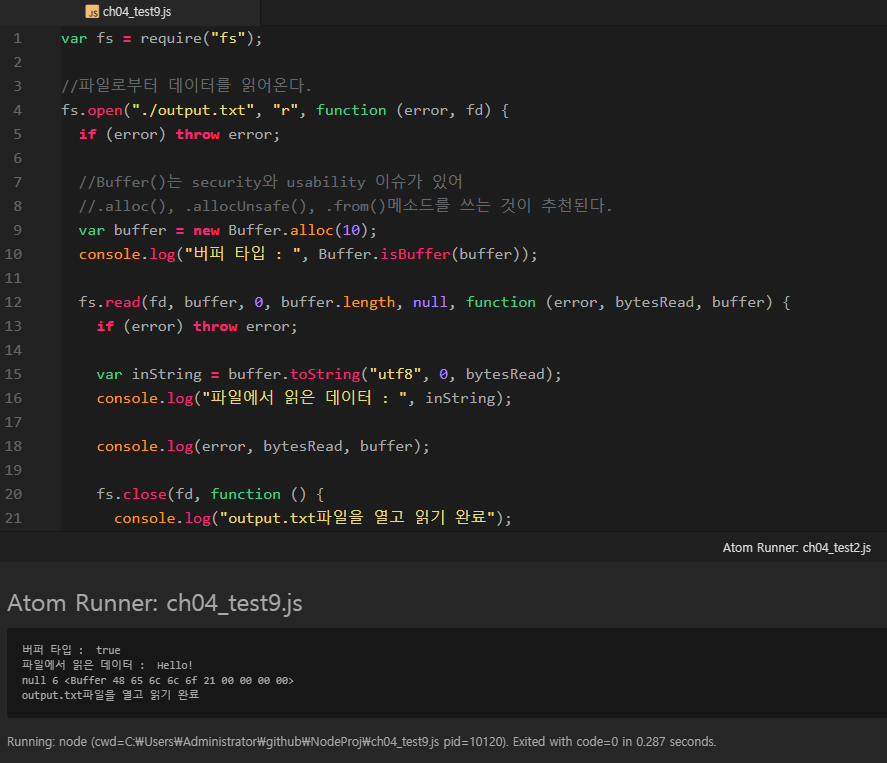Click 'bytesRead' parameter on line 12
This screenshot has width=887, height=763.
click(x=654, y=302)
